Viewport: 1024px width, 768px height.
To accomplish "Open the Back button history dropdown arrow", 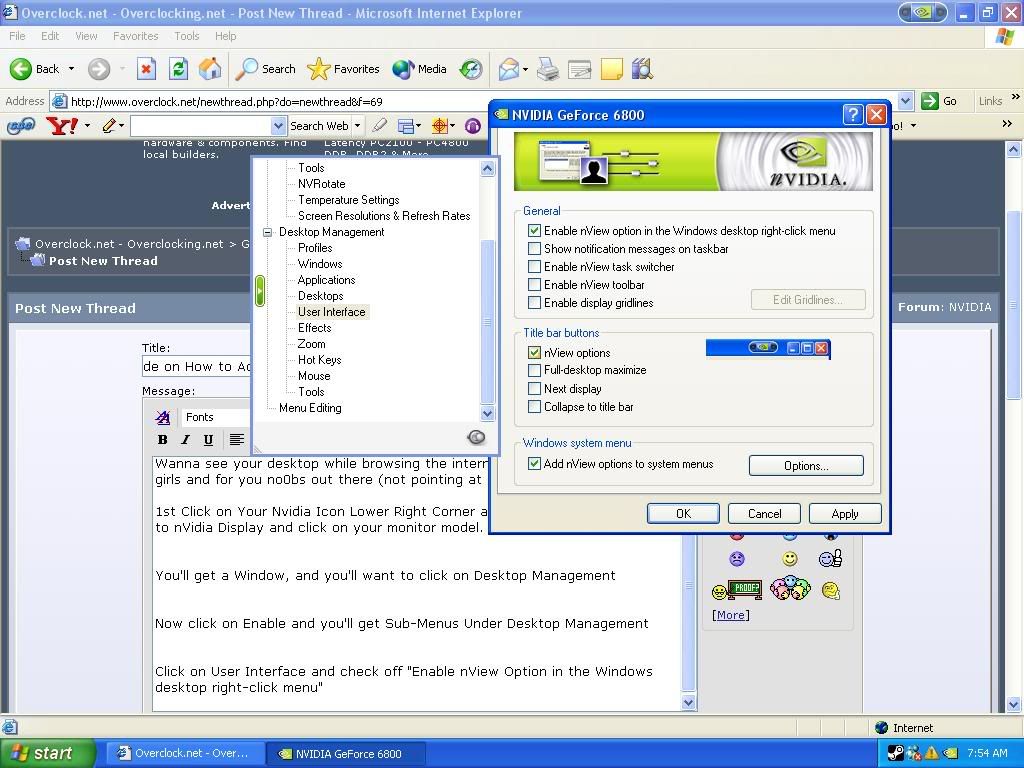I will (71, 69).
